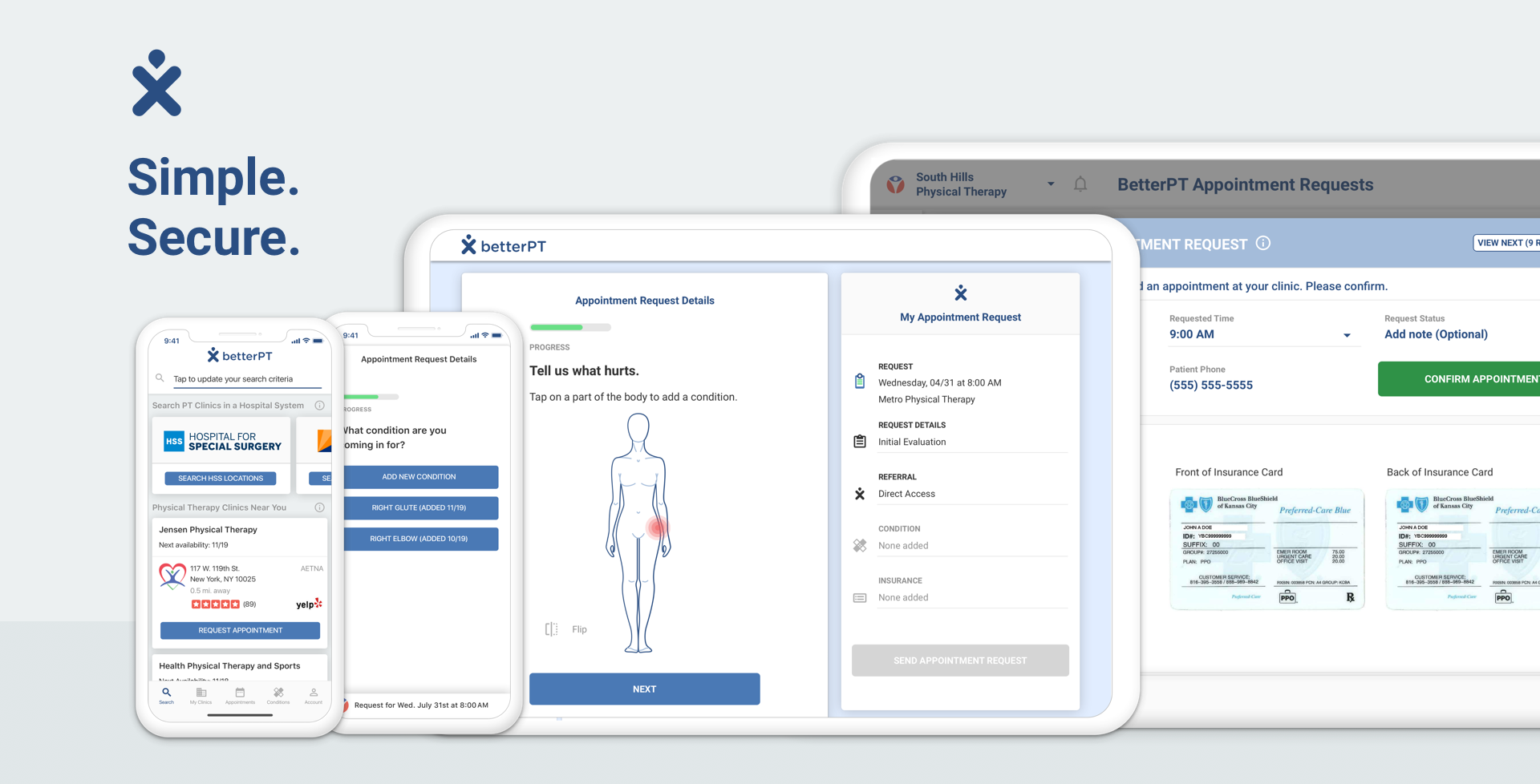This screenshot has width=1540, height=784.
Task: Open the My Clinics tab on phone
Action: click(x=201, y=695)
